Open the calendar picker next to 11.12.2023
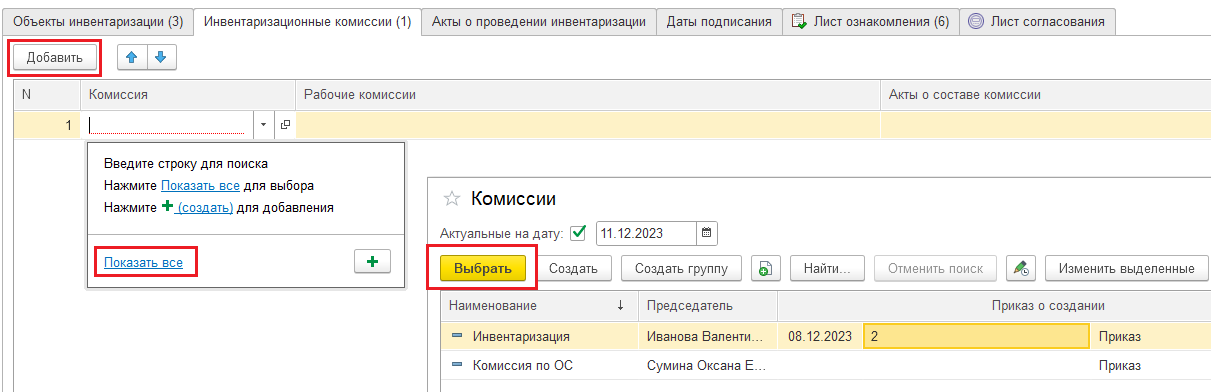This screenshot has width=1211, height=392. (707, 234)
